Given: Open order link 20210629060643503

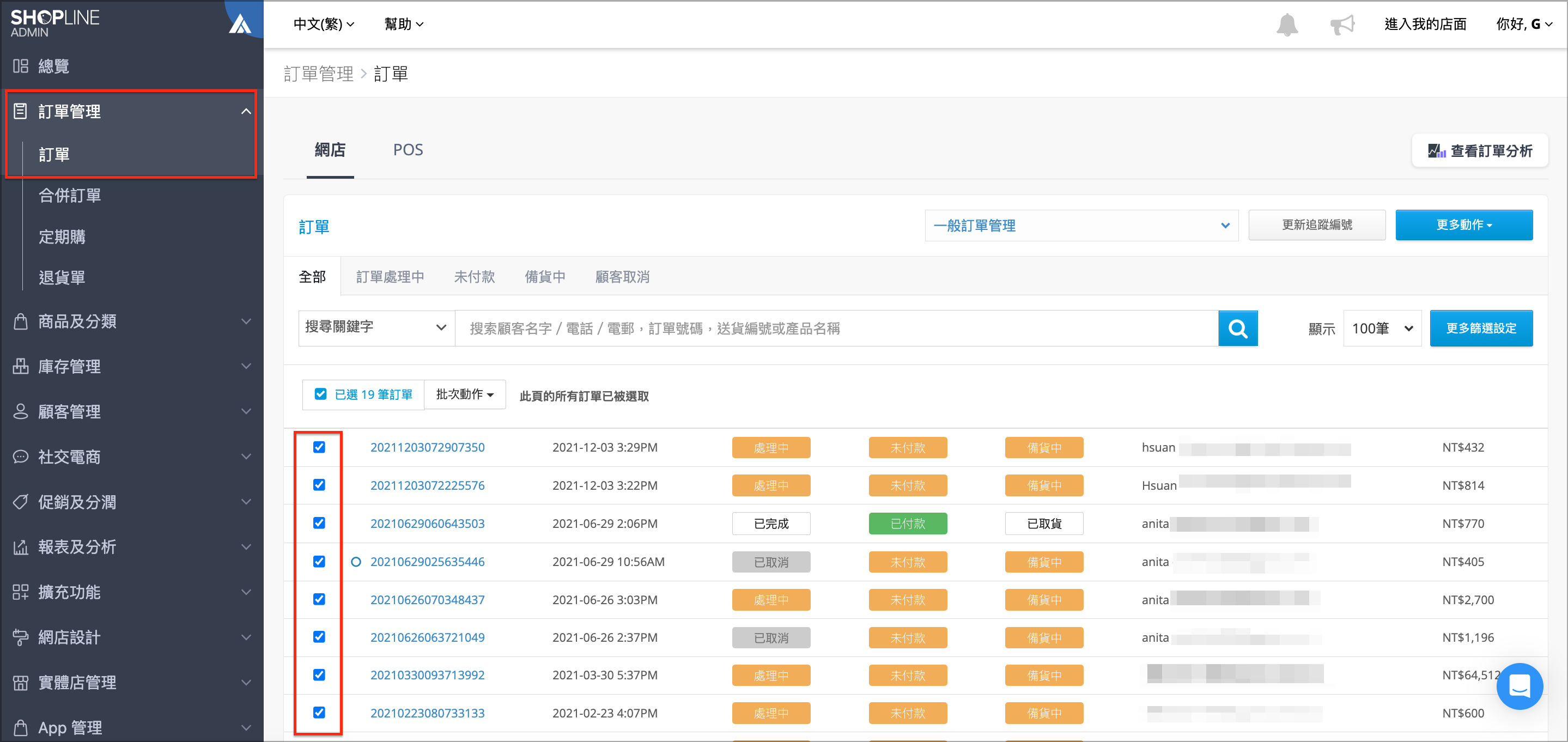Looking at the screenshot, I should click(427, 524).
